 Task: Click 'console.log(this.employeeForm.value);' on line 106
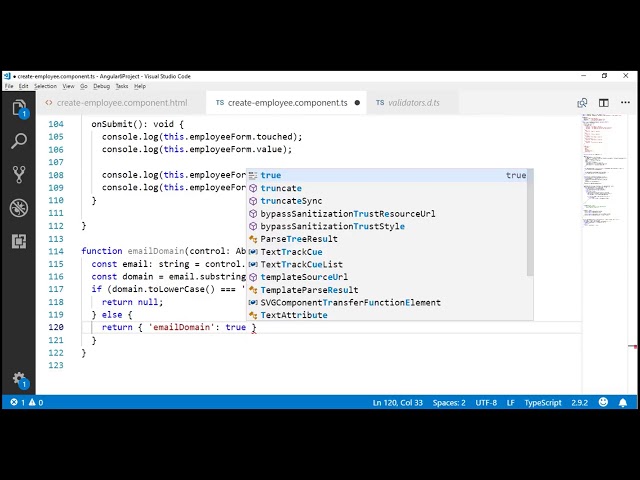197,149
